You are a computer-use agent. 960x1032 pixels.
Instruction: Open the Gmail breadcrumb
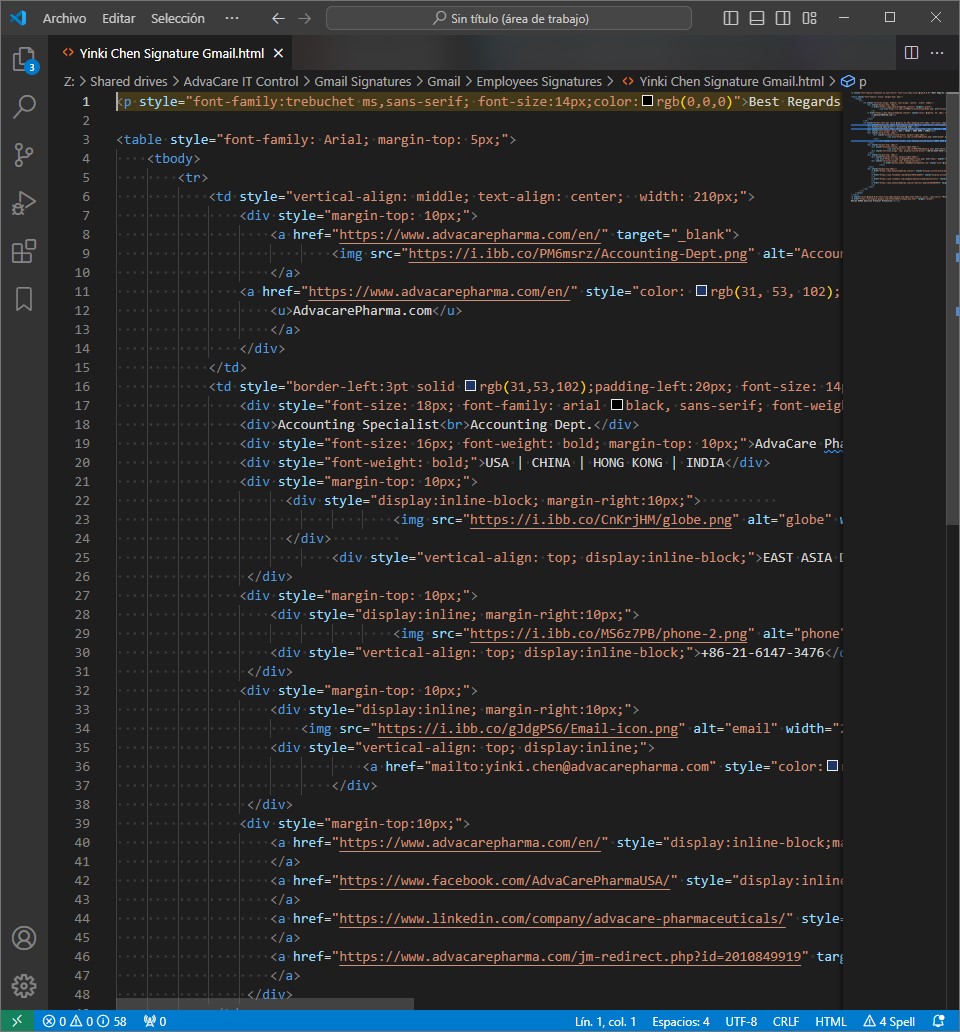(x=444, y=82)
